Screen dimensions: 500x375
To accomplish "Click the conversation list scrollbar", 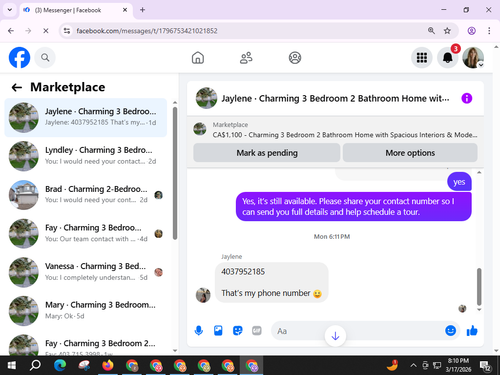I will click(x=175, y=173).
